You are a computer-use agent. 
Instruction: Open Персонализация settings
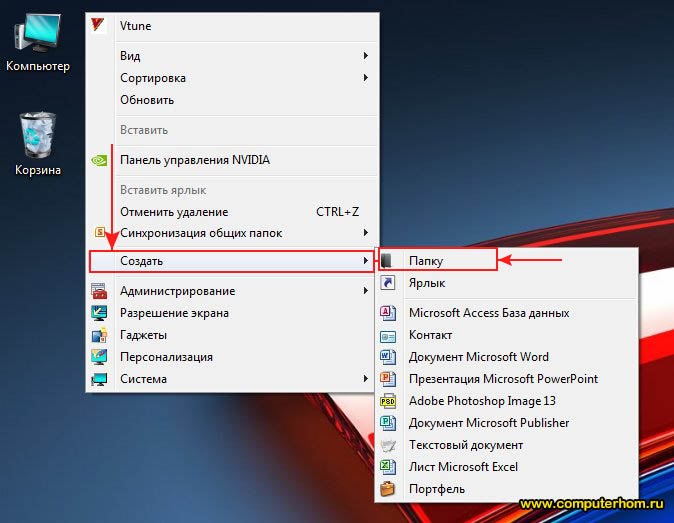tap(233, 357)
